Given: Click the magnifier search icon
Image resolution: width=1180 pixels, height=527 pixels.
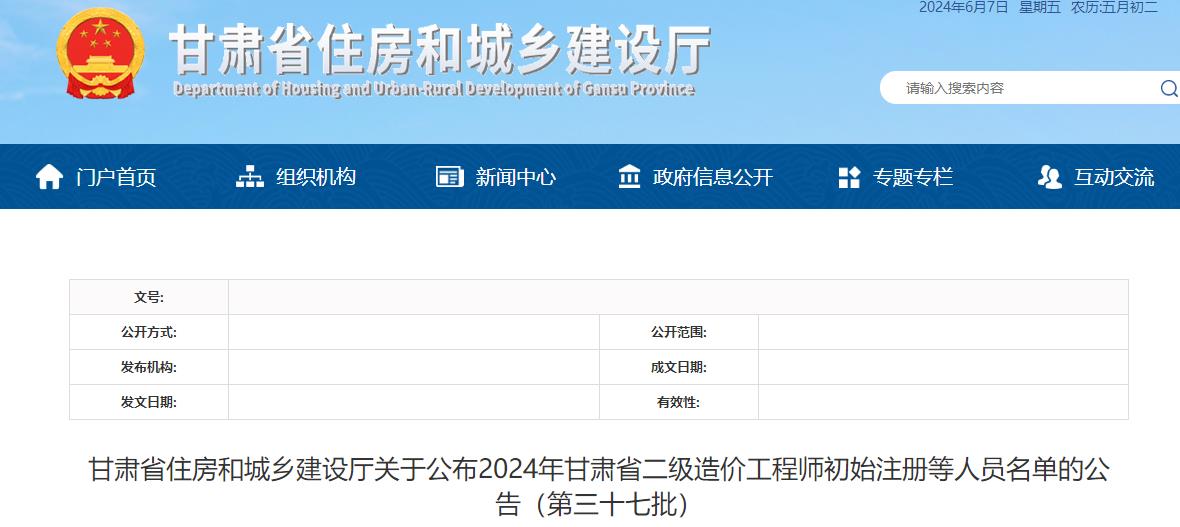Looking at the screenshot, I should pyautogui.click(x=1168, y=89).
